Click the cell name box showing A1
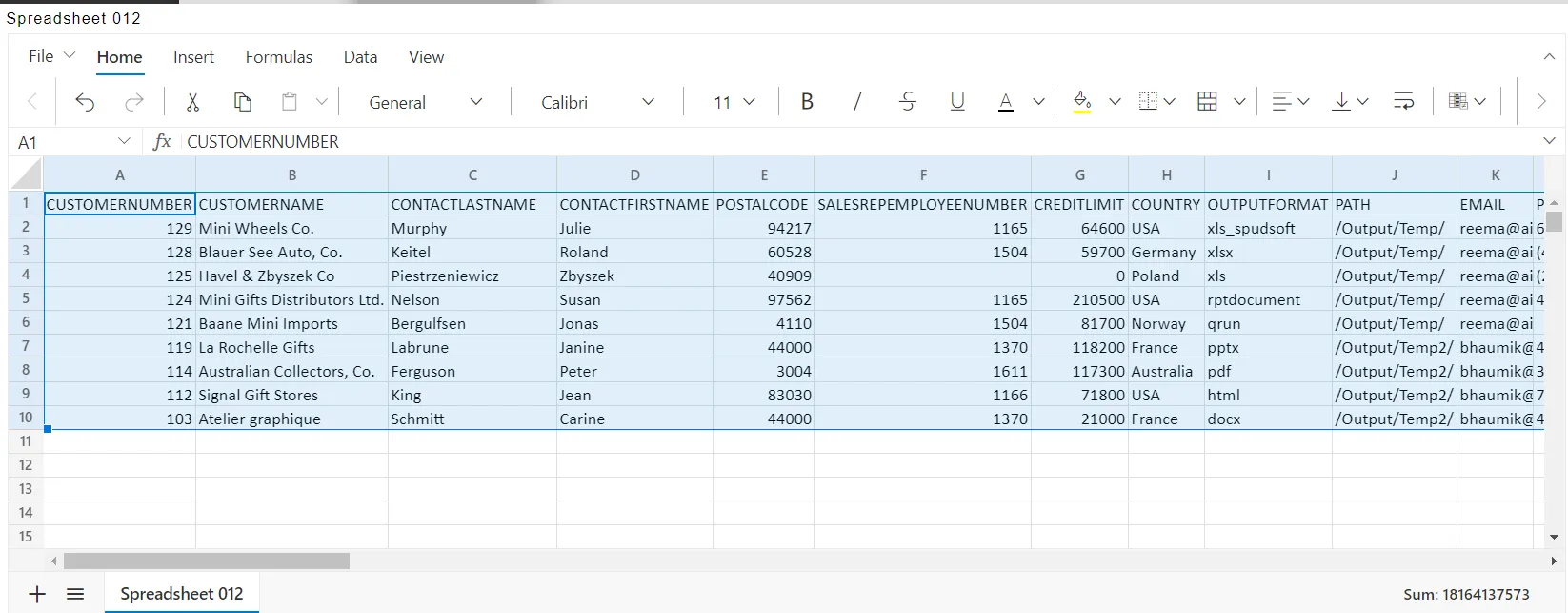 click(x=73, y=142)
